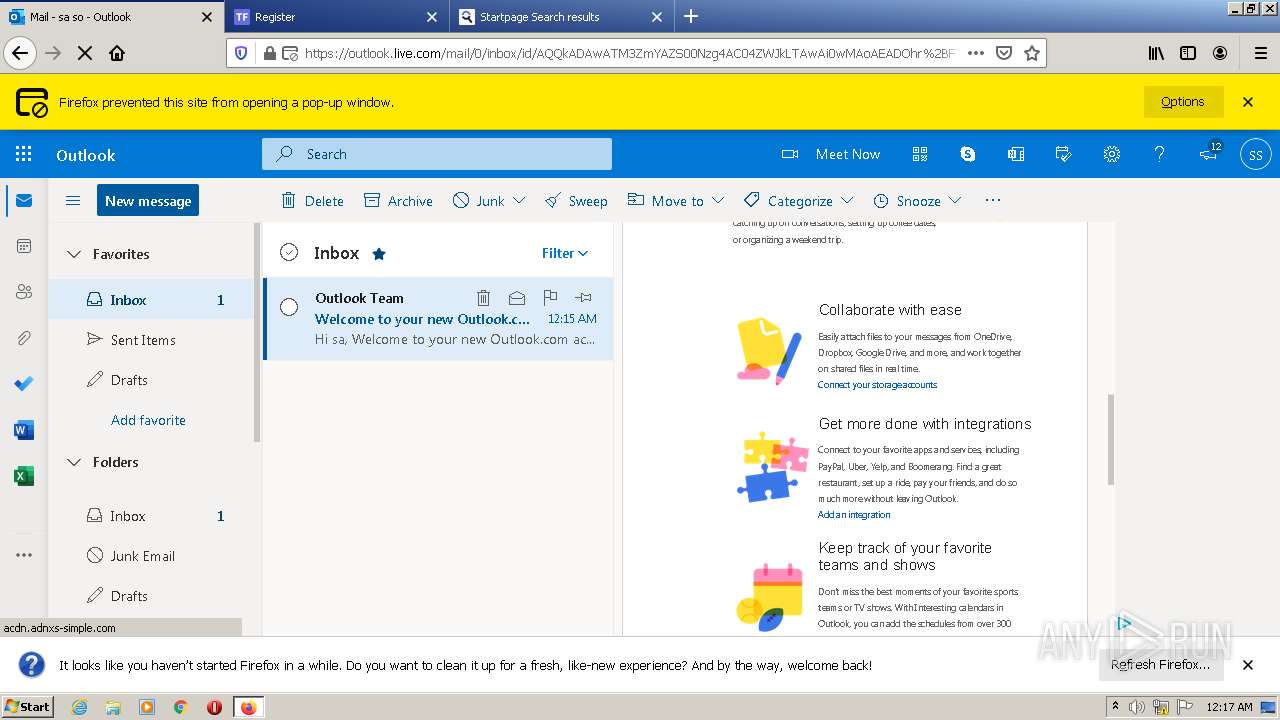The image size is (1280, 720).
Task: Flag the Outlook Team message
Action: [550, 297]
